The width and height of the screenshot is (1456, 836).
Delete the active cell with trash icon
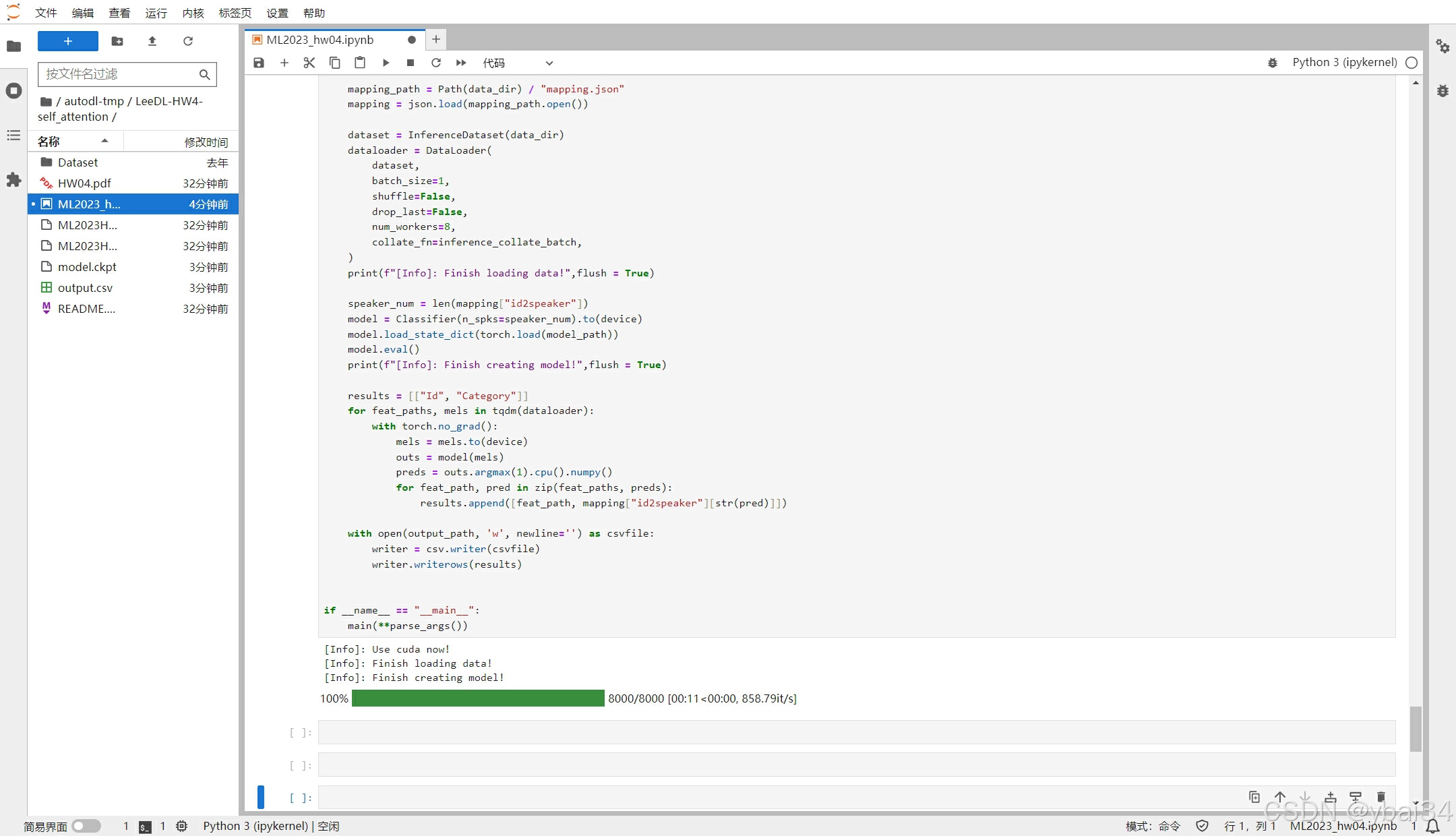click(1381, 797)
